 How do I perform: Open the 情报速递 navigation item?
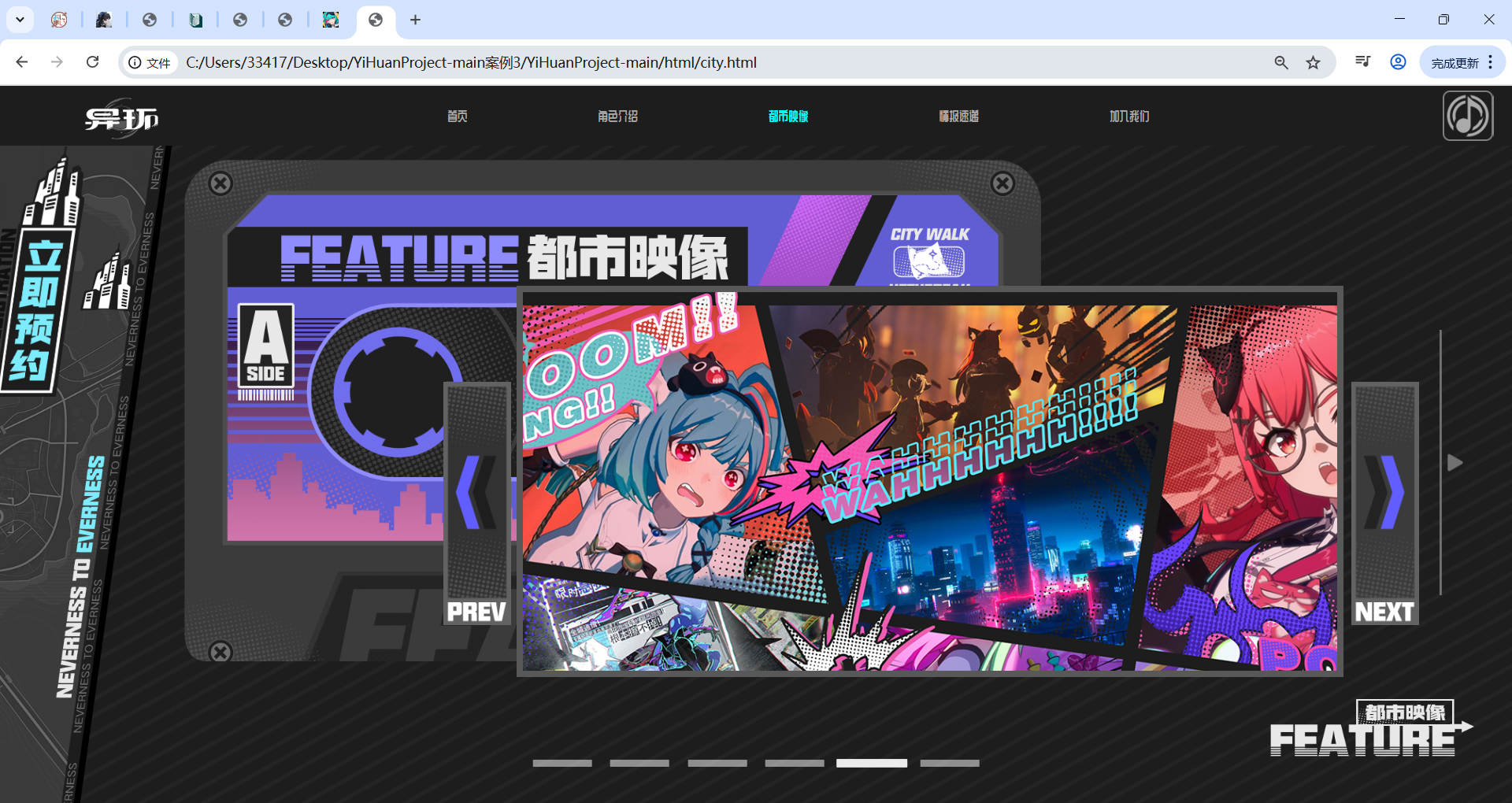tap(958, 116)
